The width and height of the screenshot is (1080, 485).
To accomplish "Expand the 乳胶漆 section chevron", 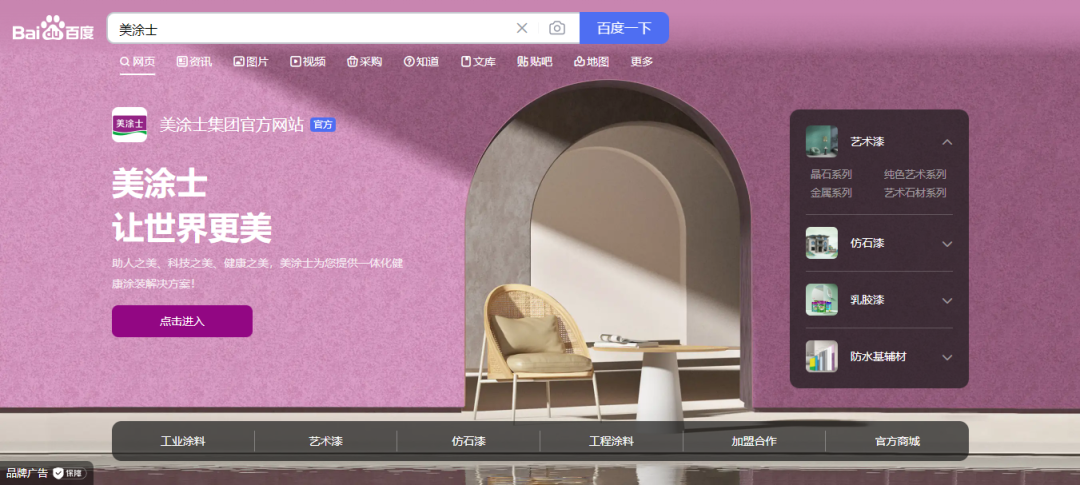I will pyautogui.click(x=947, y=300).
